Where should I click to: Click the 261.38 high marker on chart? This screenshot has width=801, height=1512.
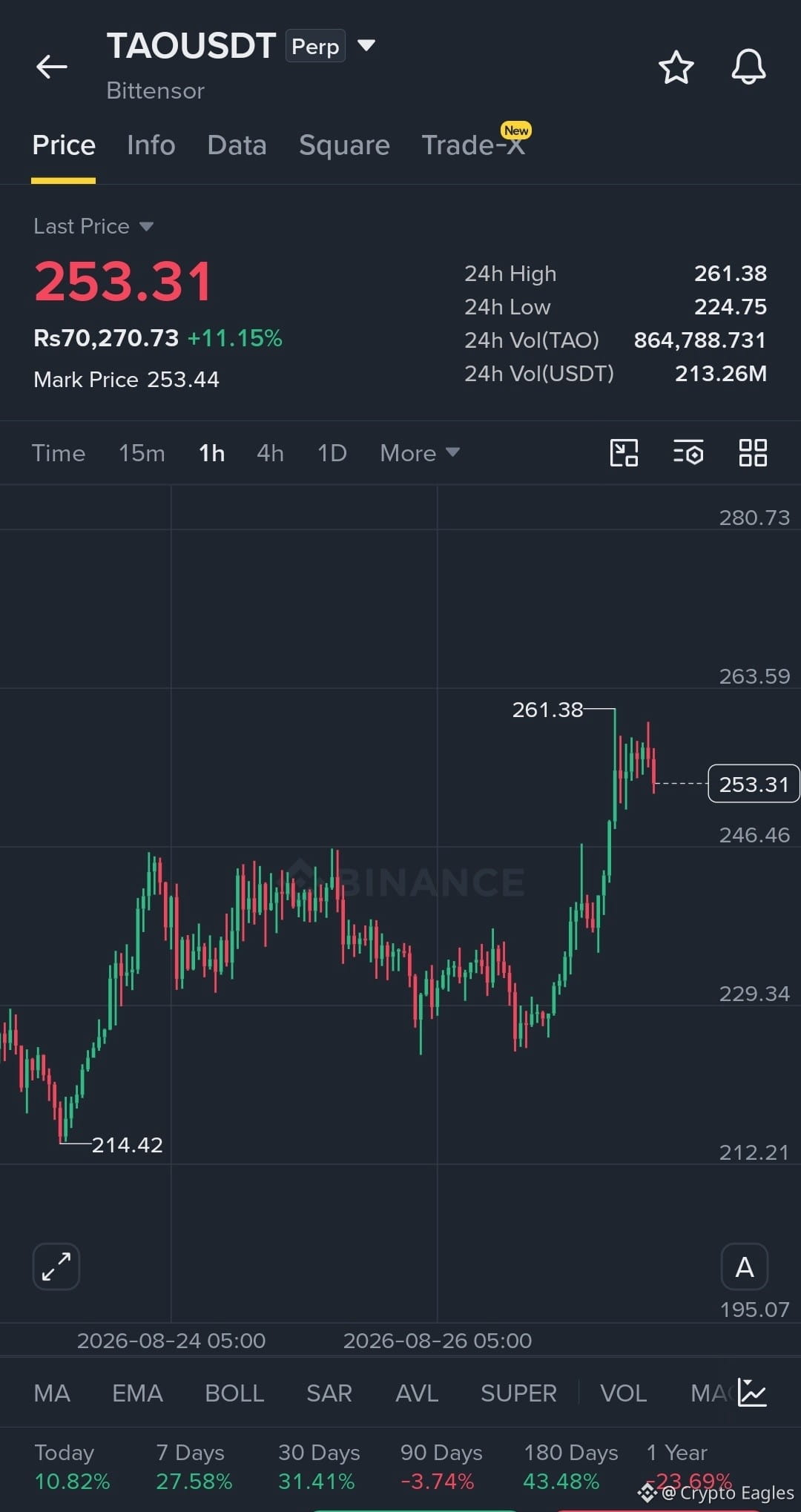coord(548,710)
